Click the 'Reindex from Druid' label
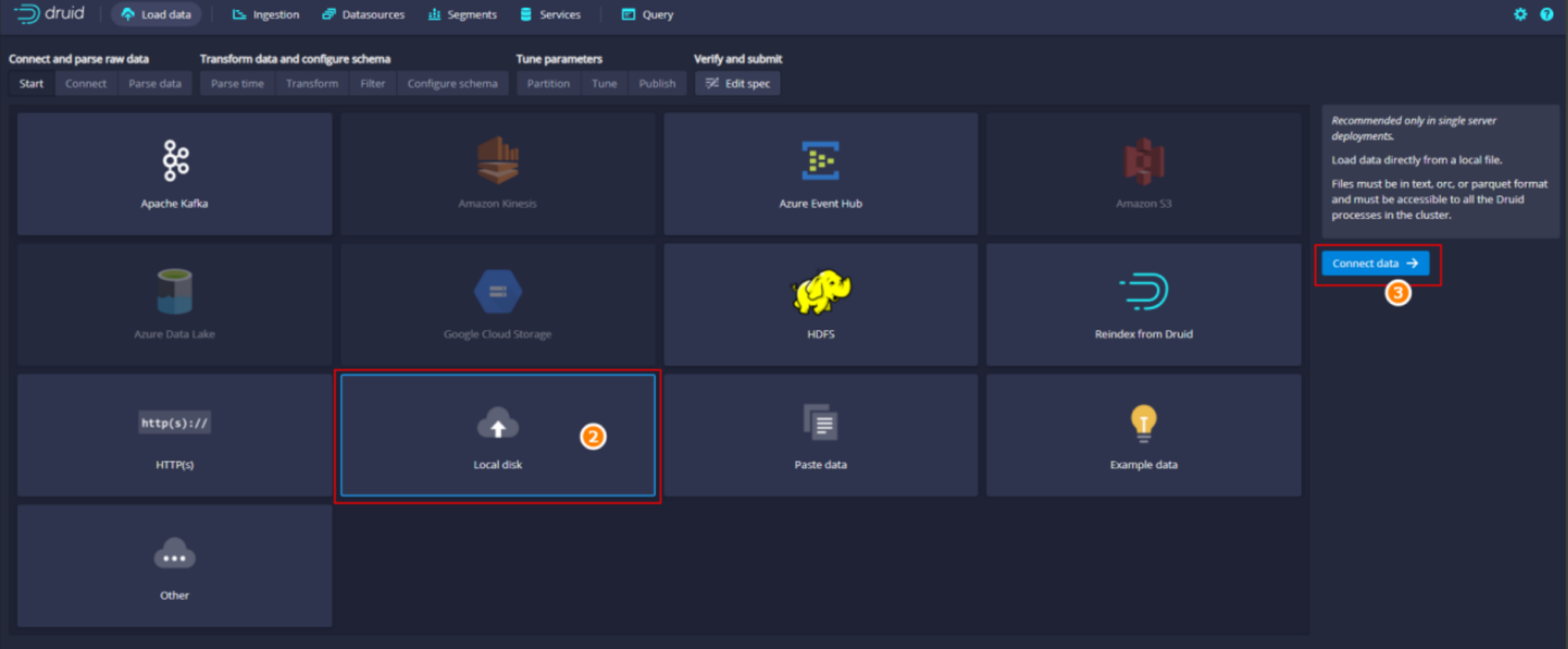The height and width of the screenshot is (649, 1568). pos(1144,334)
